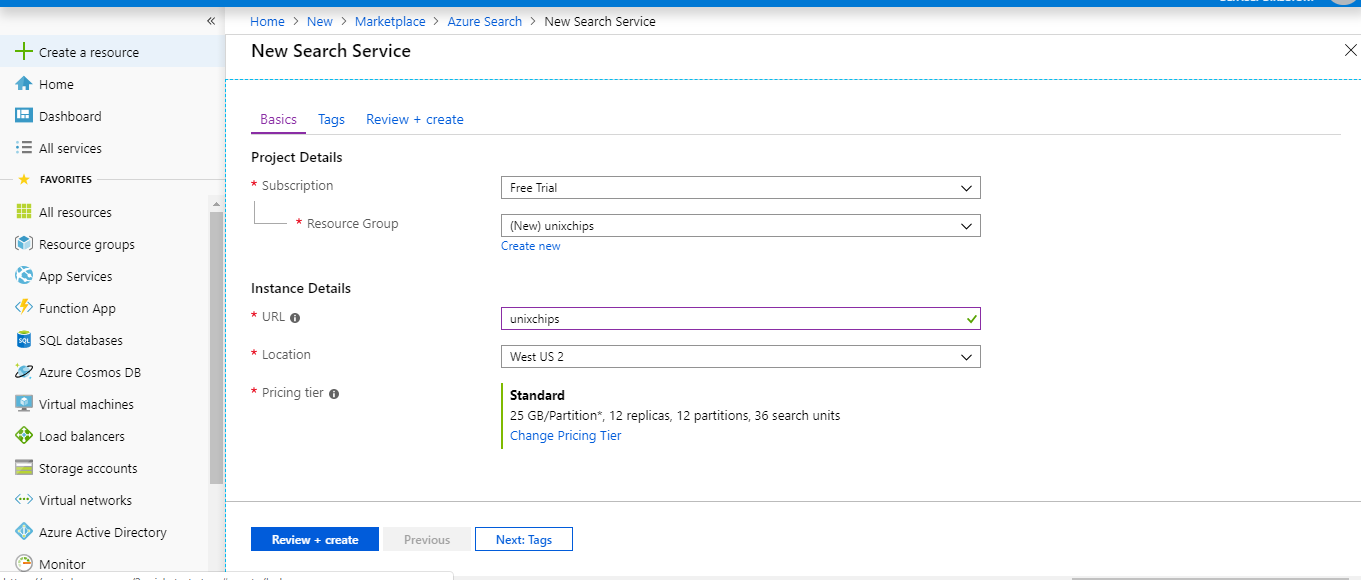This screenshot has height=580, width=1361.
Task: Click the Project Details heading
Action: click(297, 157)
